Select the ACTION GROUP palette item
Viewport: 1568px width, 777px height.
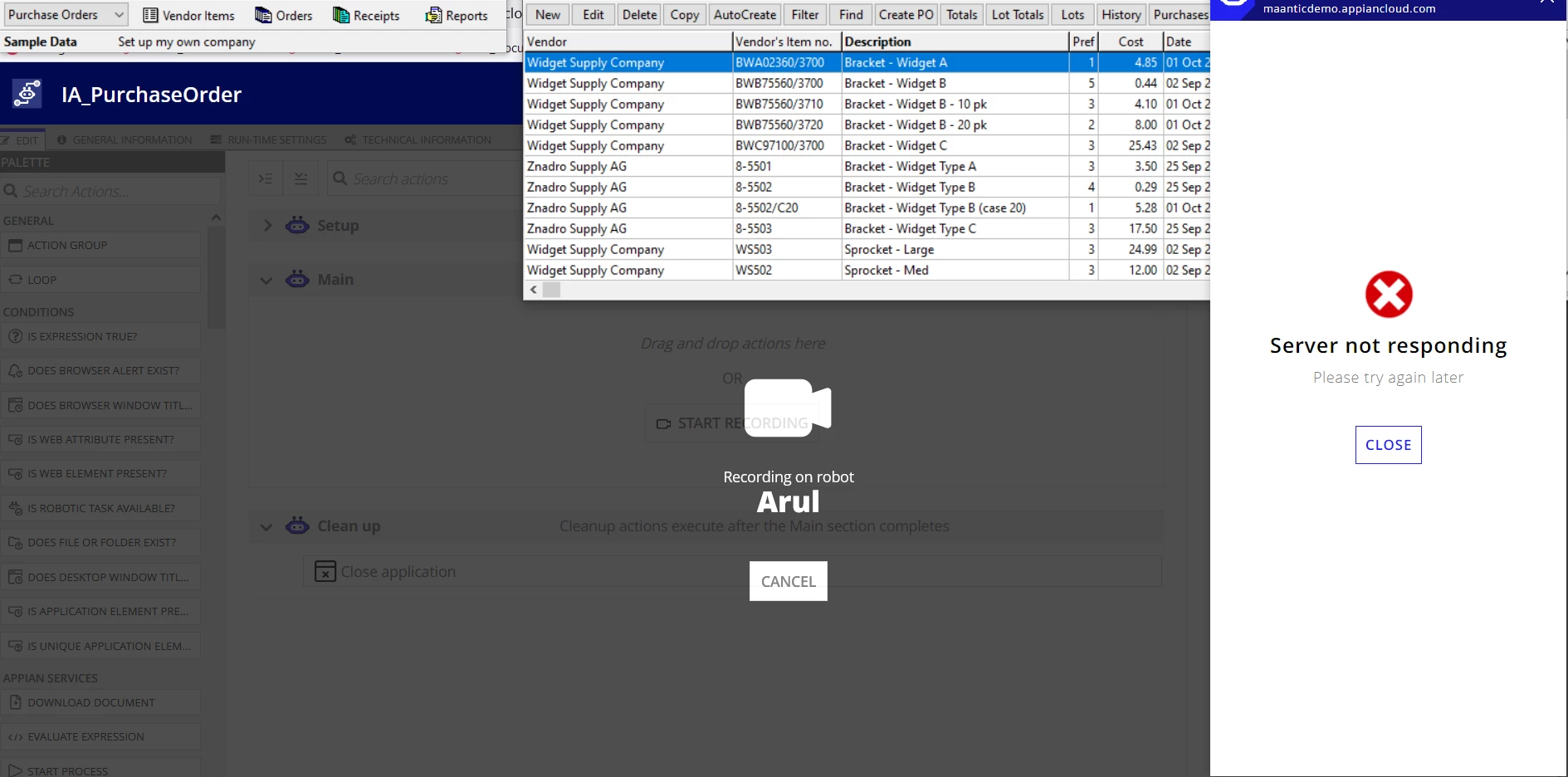100,245
